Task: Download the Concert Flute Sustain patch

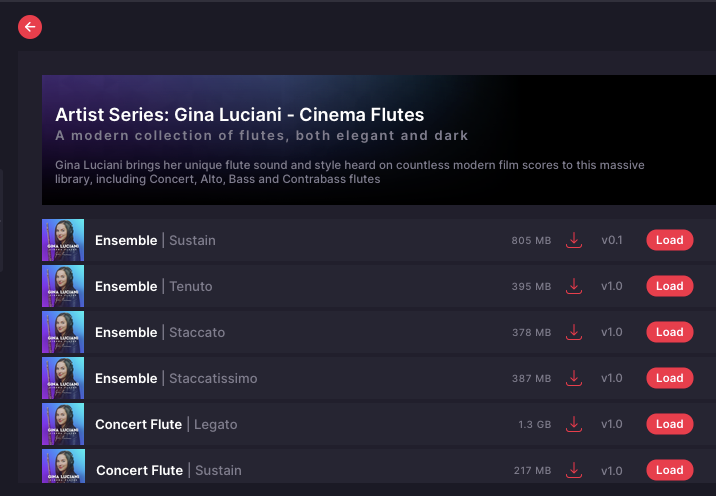Action: pos(574,470)
